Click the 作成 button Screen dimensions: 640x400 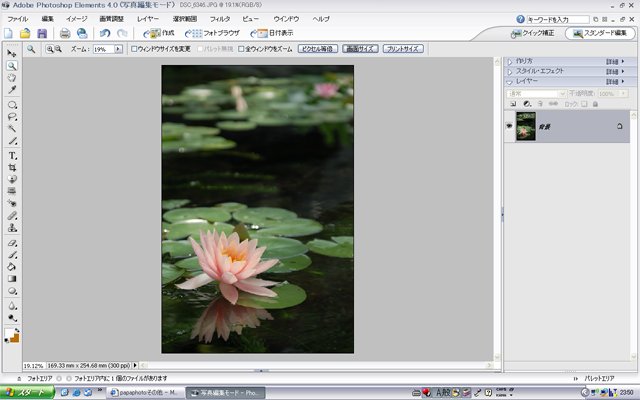pyautogui.click(x=159, y=33)
